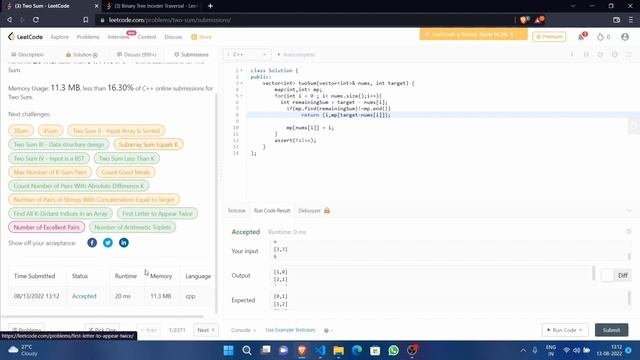Fold the twoSum function at line 3
The height and width of the screenshot is (360, 640).
click(x=241, y=83)
